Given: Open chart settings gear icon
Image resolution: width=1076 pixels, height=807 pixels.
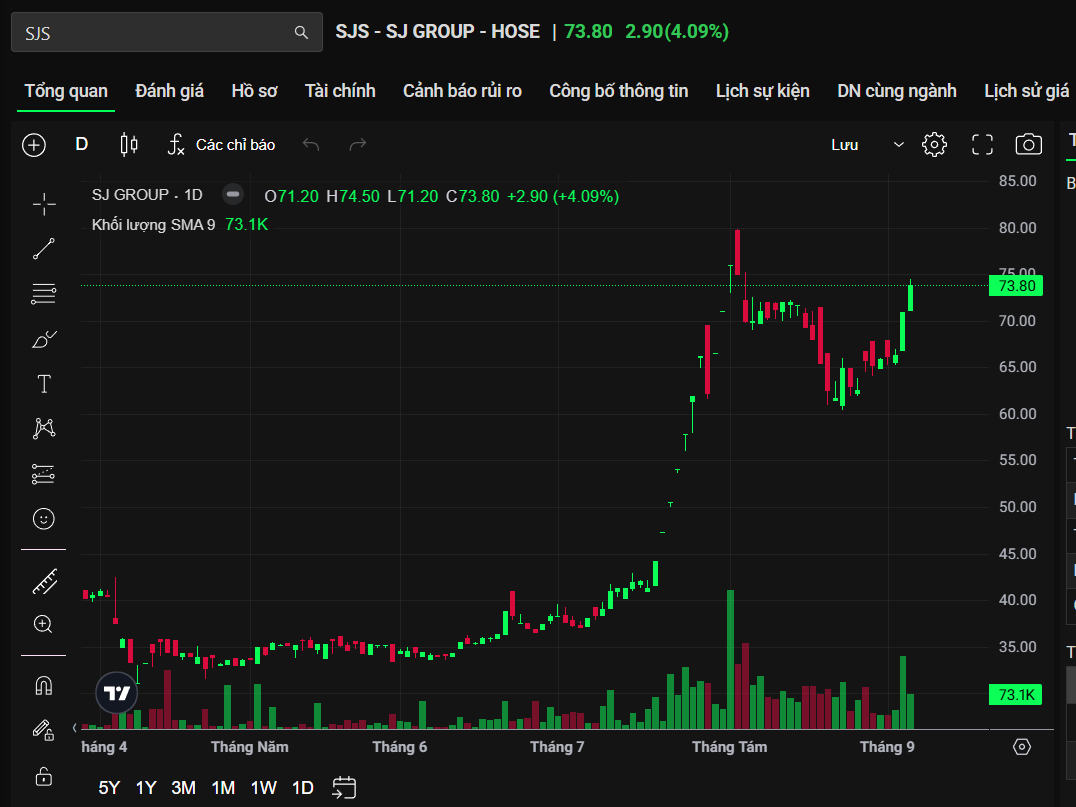Looking at the screenshot, I should pos(934,145).
